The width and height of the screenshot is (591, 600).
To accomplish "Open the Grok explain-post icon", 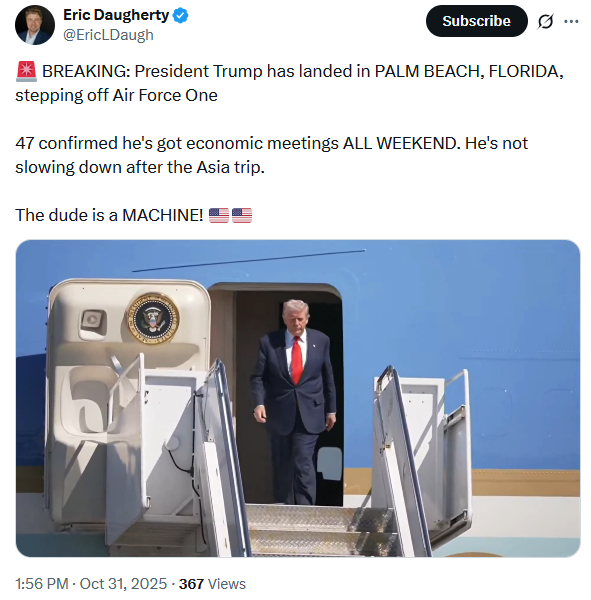I will (x=545, y=21).
